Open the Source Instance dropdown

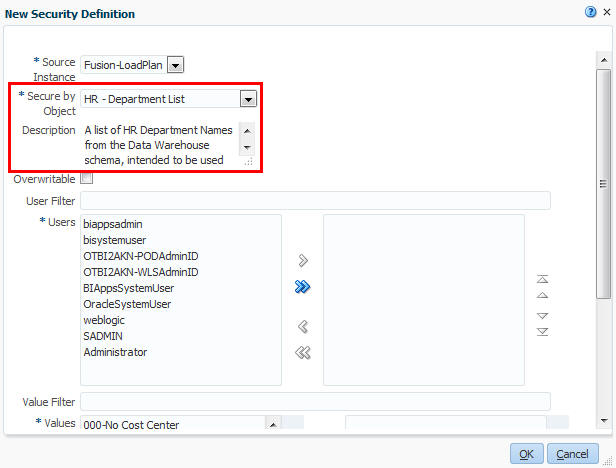tap(175, 65)
